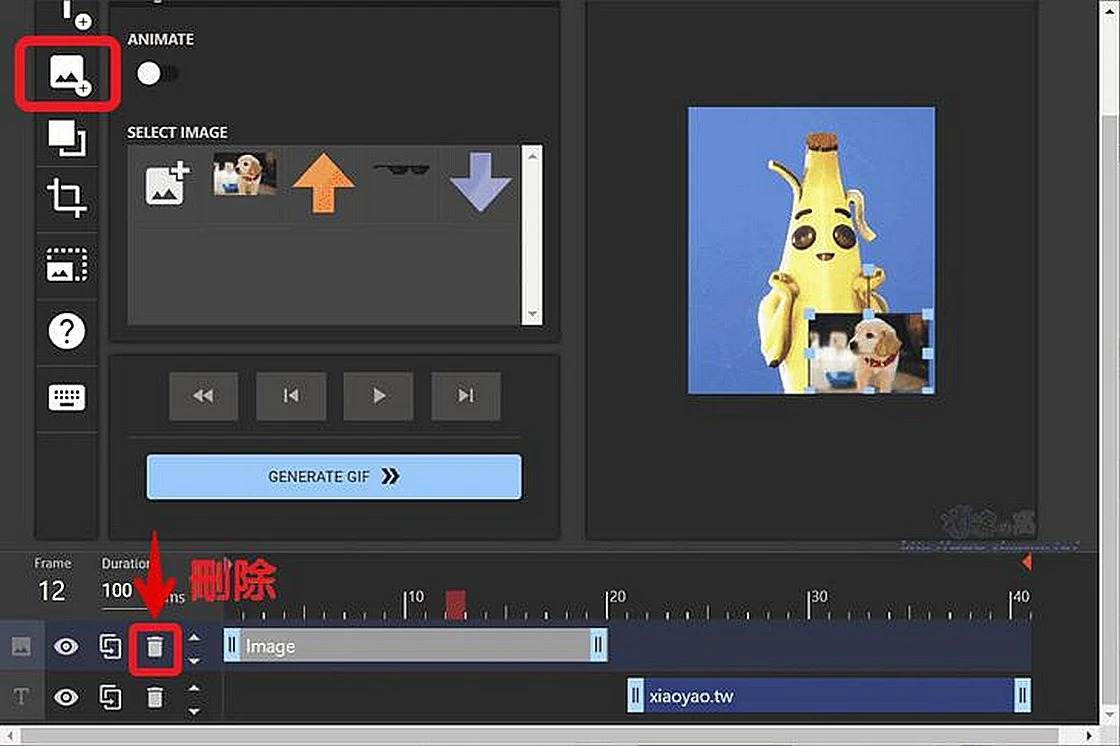The height and width of the screenshot is (746, 1120).
Task: Click the GENERATE GIF button
Action: coord(333,477)
